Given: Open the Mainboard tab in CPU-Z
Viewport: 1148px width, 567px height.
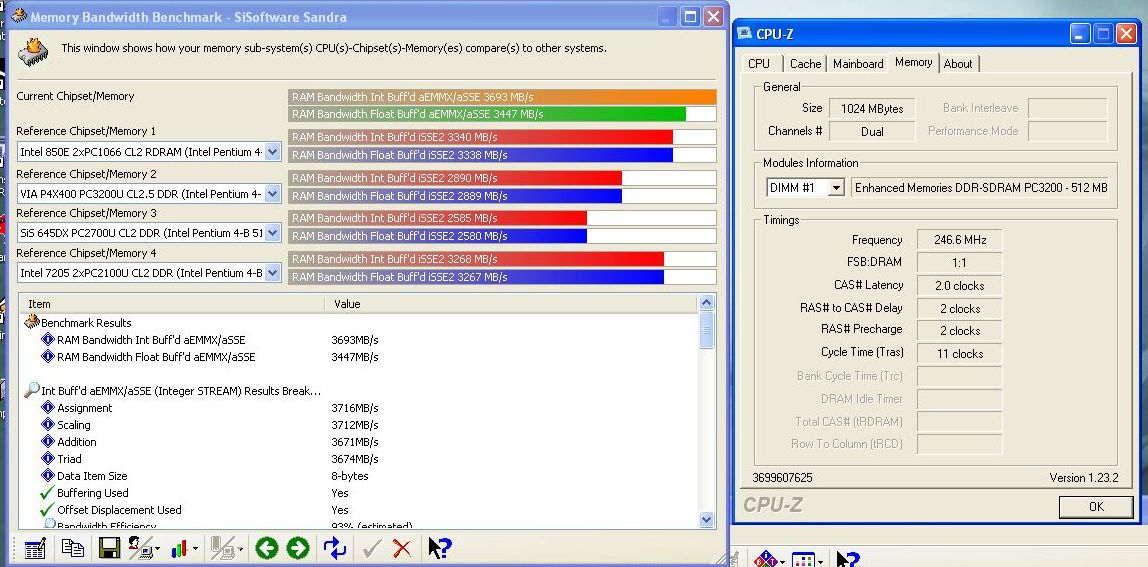Looking at the screenshot, I should click(x=858, y=64).
